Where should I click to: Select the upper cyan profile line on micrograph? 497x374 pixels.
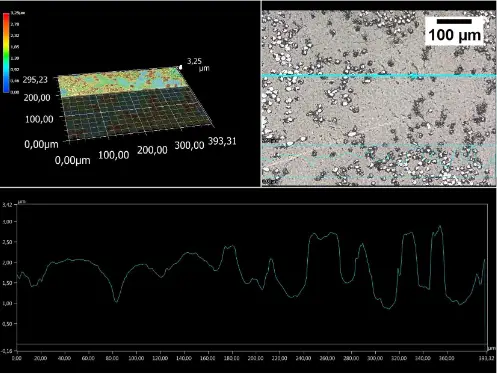379,76
